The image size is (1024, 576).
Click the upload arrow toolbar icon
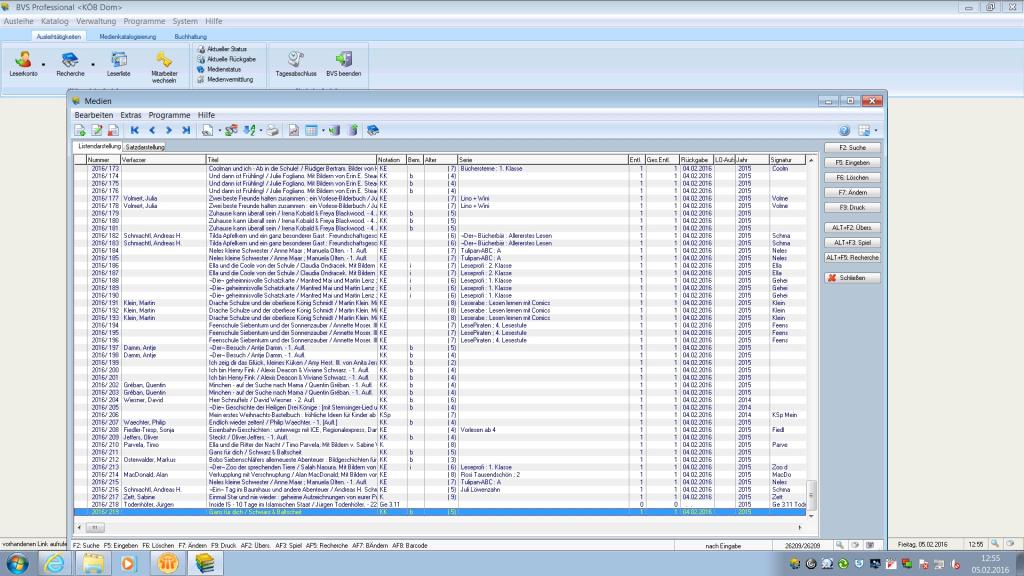[353, 131]
